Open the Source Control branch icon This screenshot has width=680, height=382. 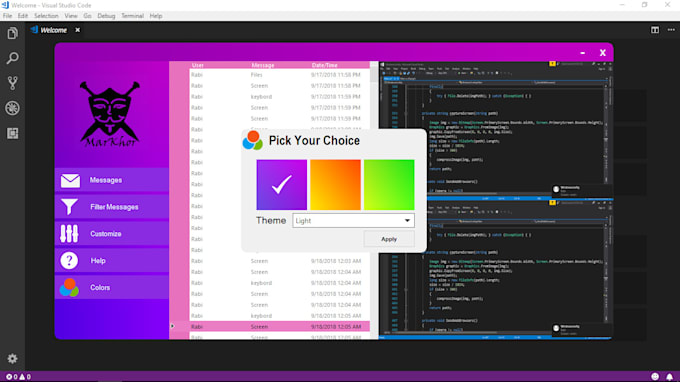pyautogui.click(x=13, y=83)
